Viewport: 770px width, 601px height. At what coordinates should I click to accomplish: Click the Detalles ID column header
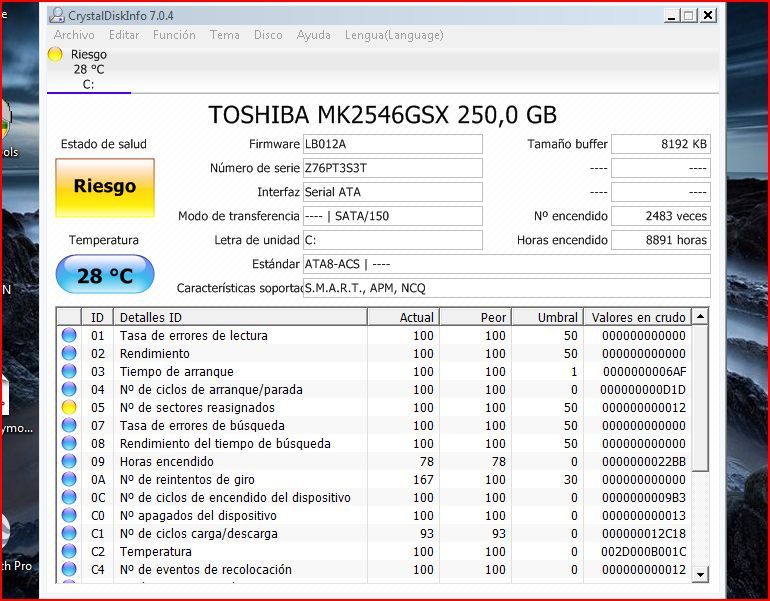[x=240, y=317]
